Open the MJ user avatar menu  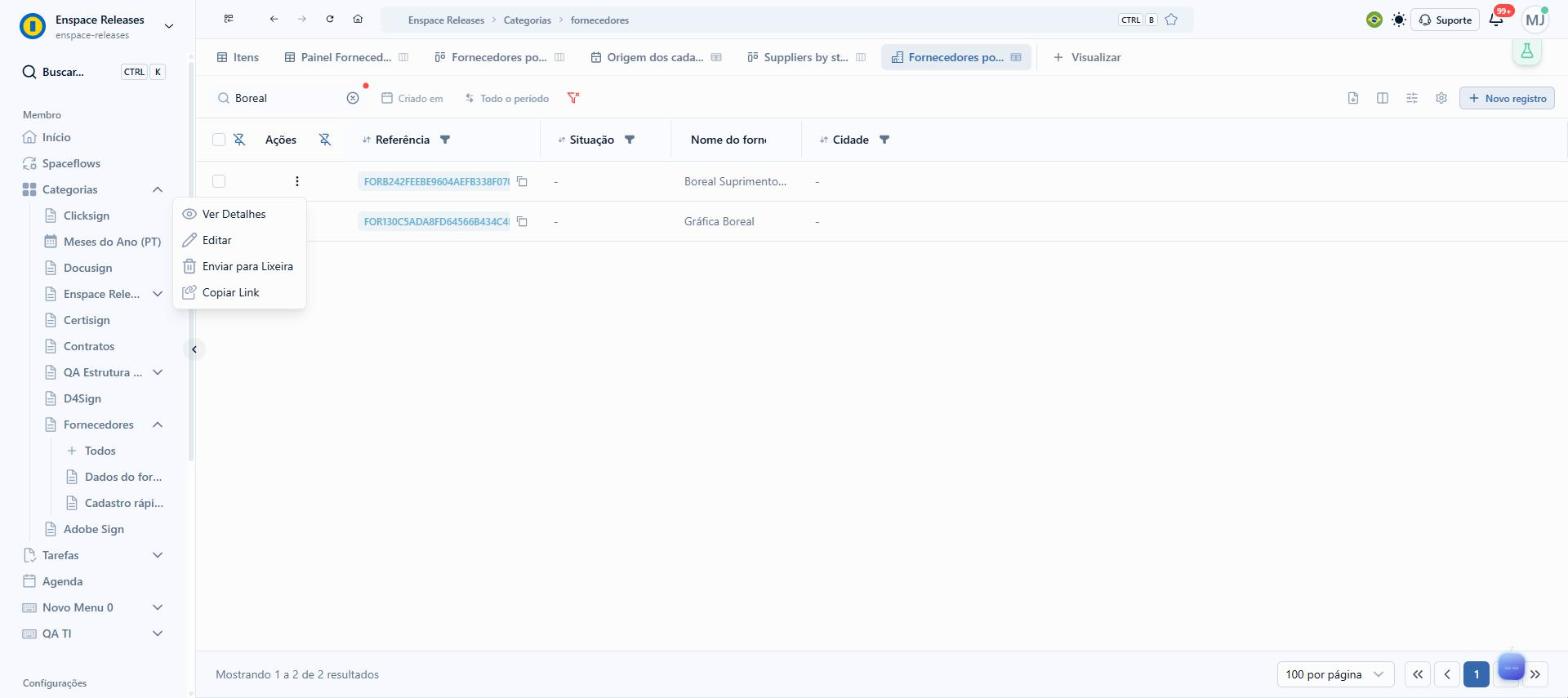1534,20
